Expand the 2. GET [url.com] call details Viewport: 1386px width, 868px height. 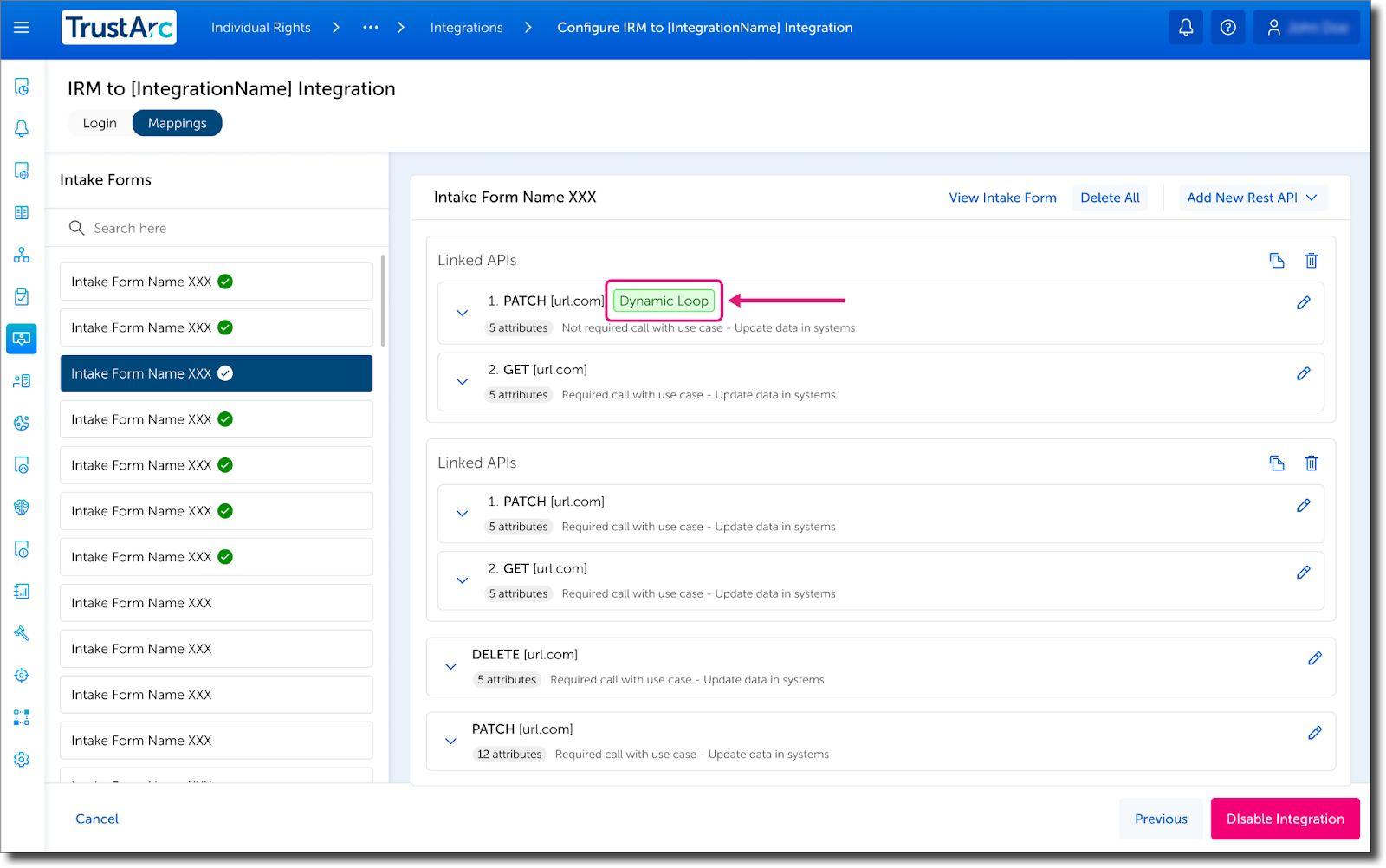point(462,381)
